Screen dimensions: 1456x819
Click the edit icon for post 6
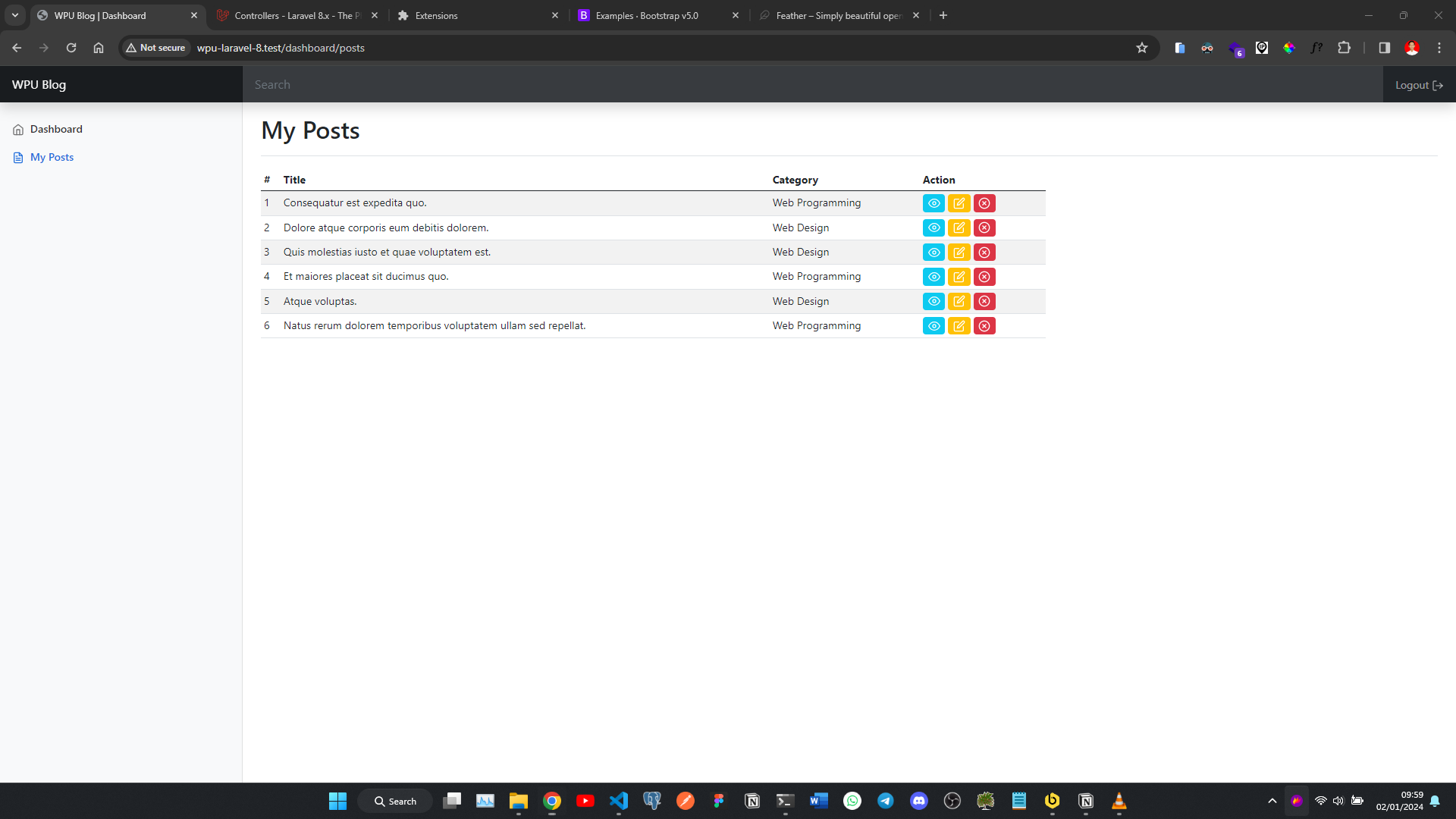point(959,325)
